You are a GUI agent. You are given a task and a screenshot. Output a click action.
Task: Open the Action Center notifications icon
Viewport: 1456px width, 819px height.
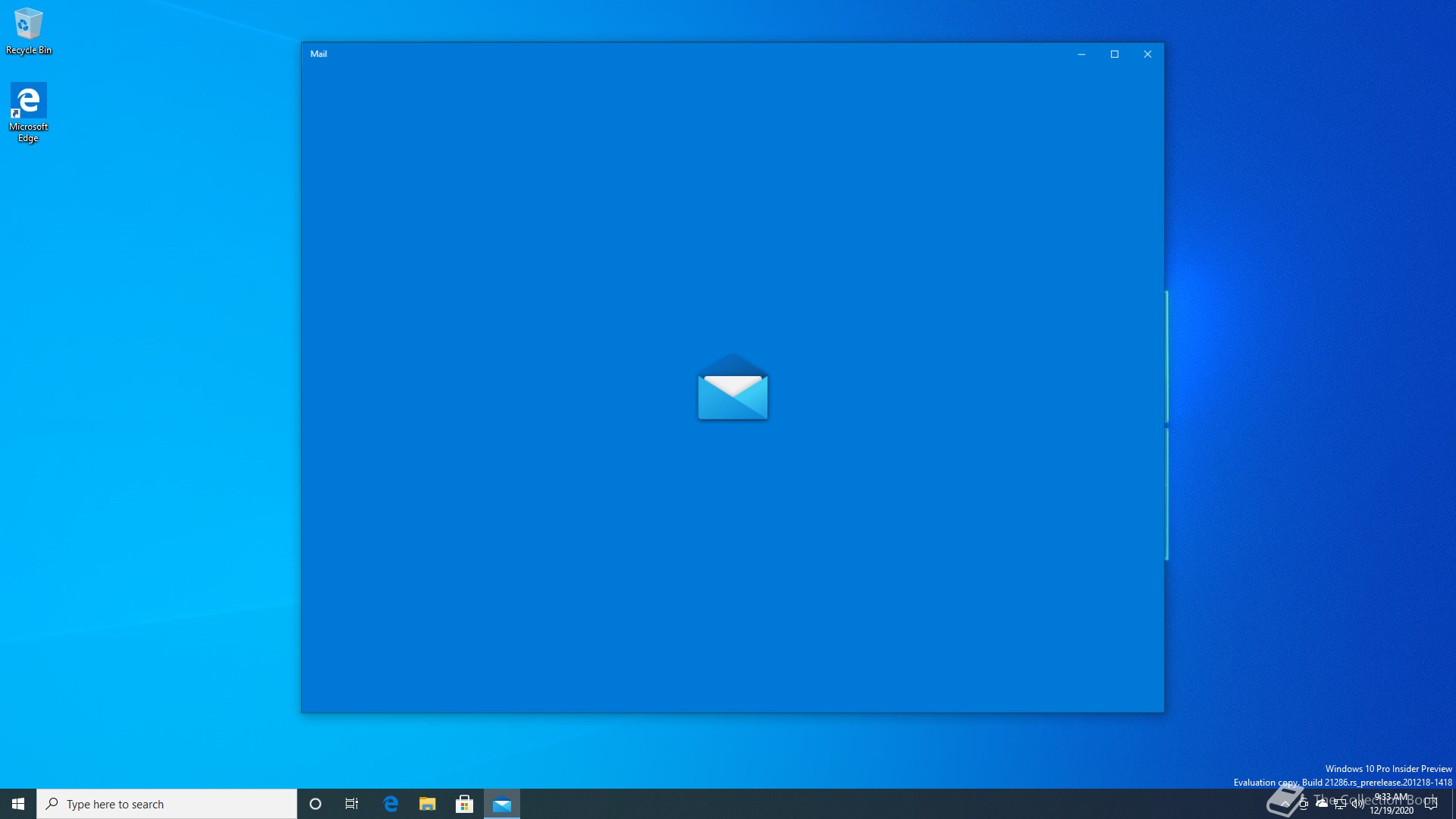(1431, 804)
